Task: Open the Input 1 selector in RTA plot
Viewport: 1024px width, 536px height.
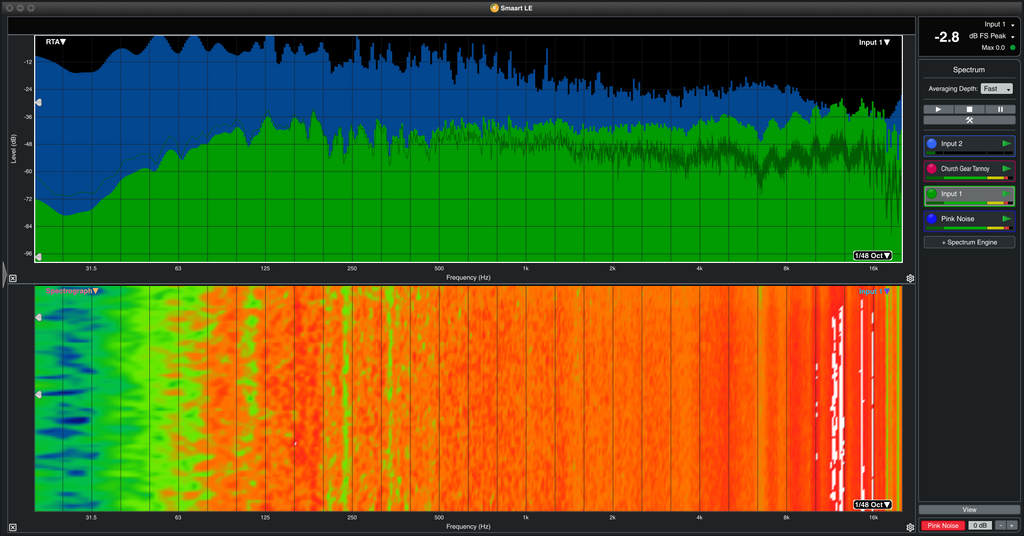Action: pyautogui.click(x=874, y=42)
